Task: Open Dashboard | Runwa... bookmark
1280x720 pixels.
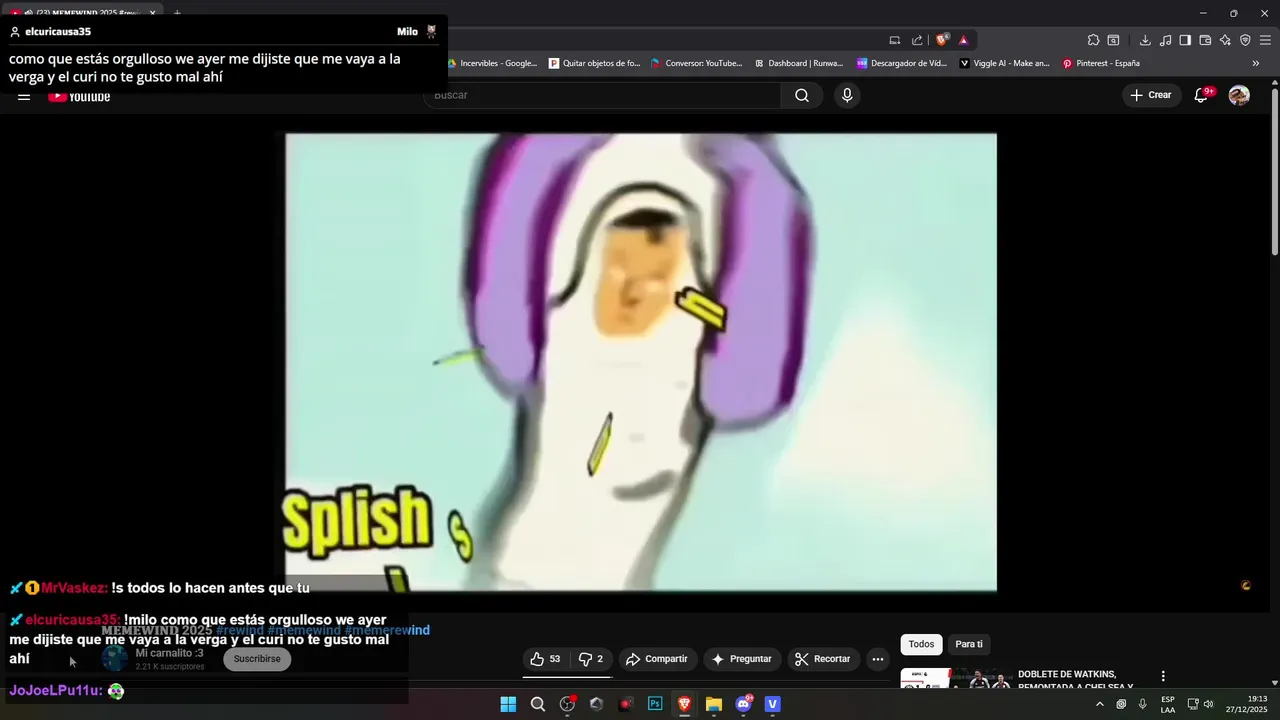Action: 799,63
